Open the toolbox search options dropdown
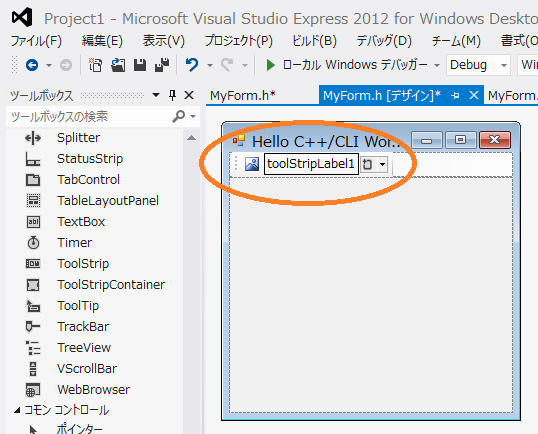 point(193,117)
